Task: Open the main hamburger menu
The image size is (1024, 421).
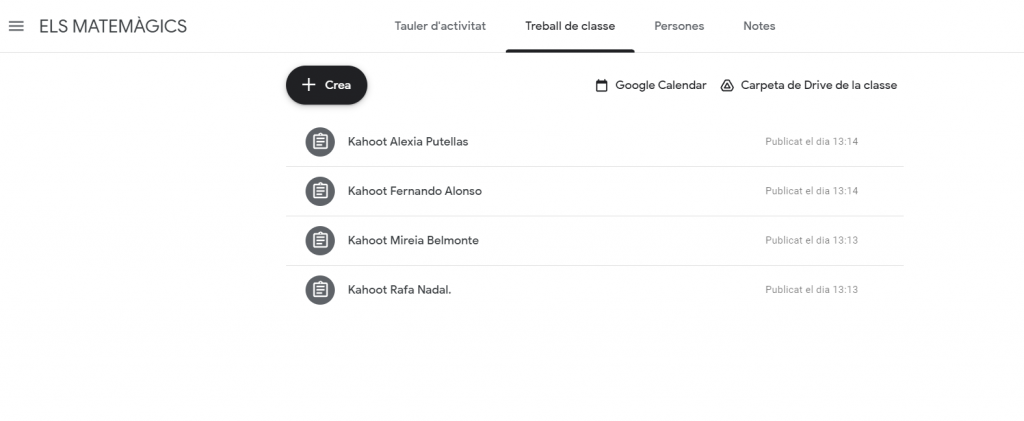Action: [16, 26]
